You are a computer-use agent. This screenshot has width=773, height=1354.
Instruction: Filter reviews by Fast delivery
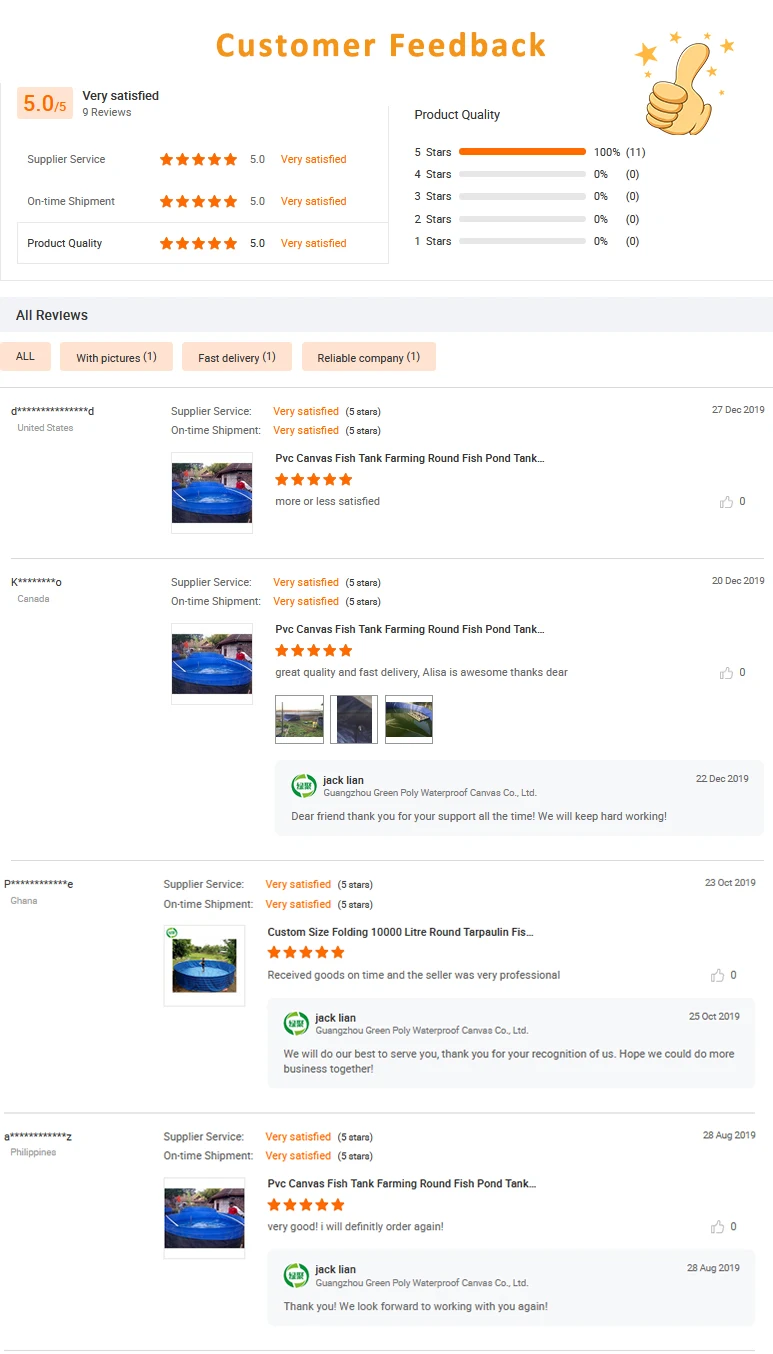coord(237,357)
